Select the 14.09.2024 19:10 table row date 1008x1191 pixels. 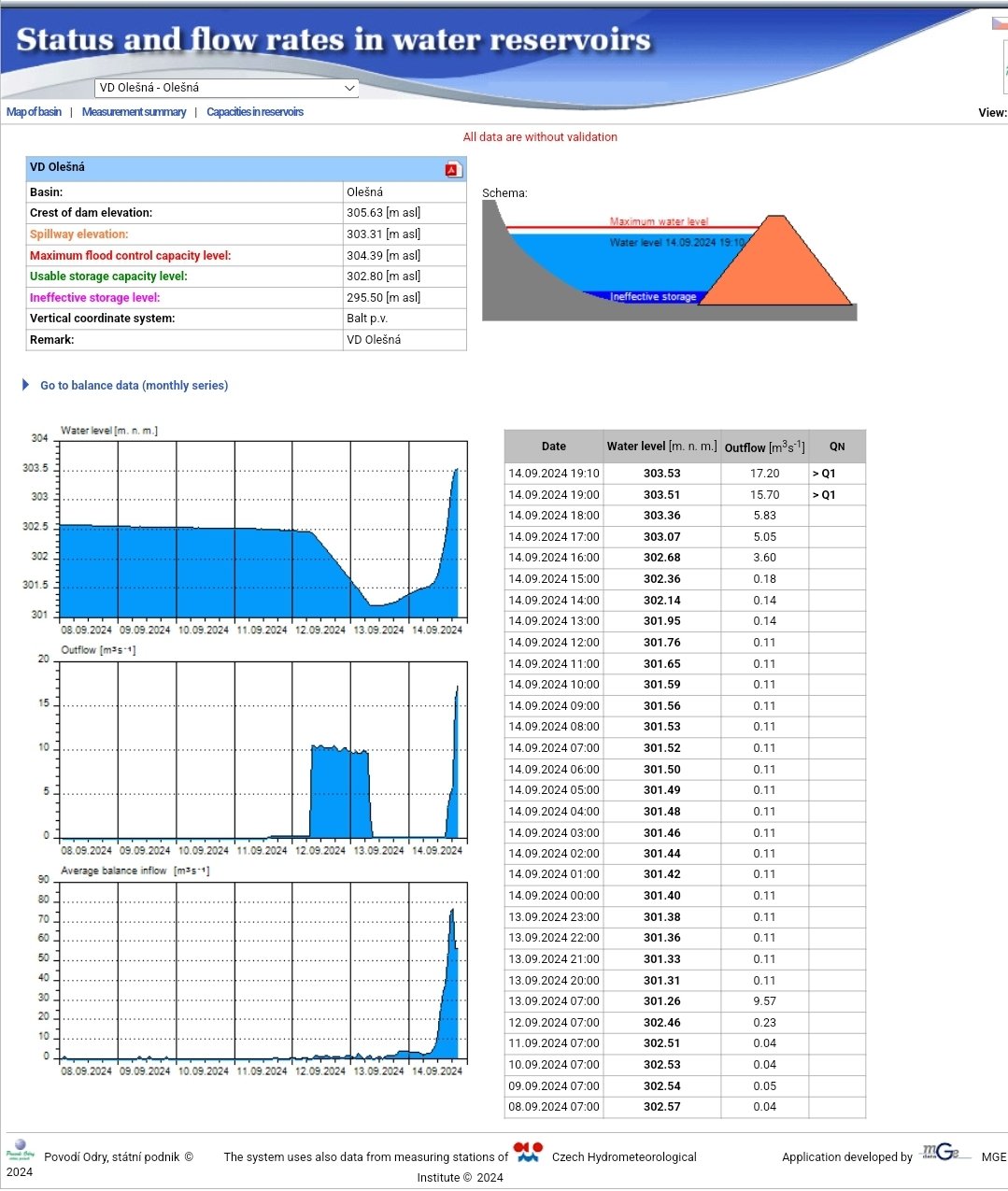point(554,474)
